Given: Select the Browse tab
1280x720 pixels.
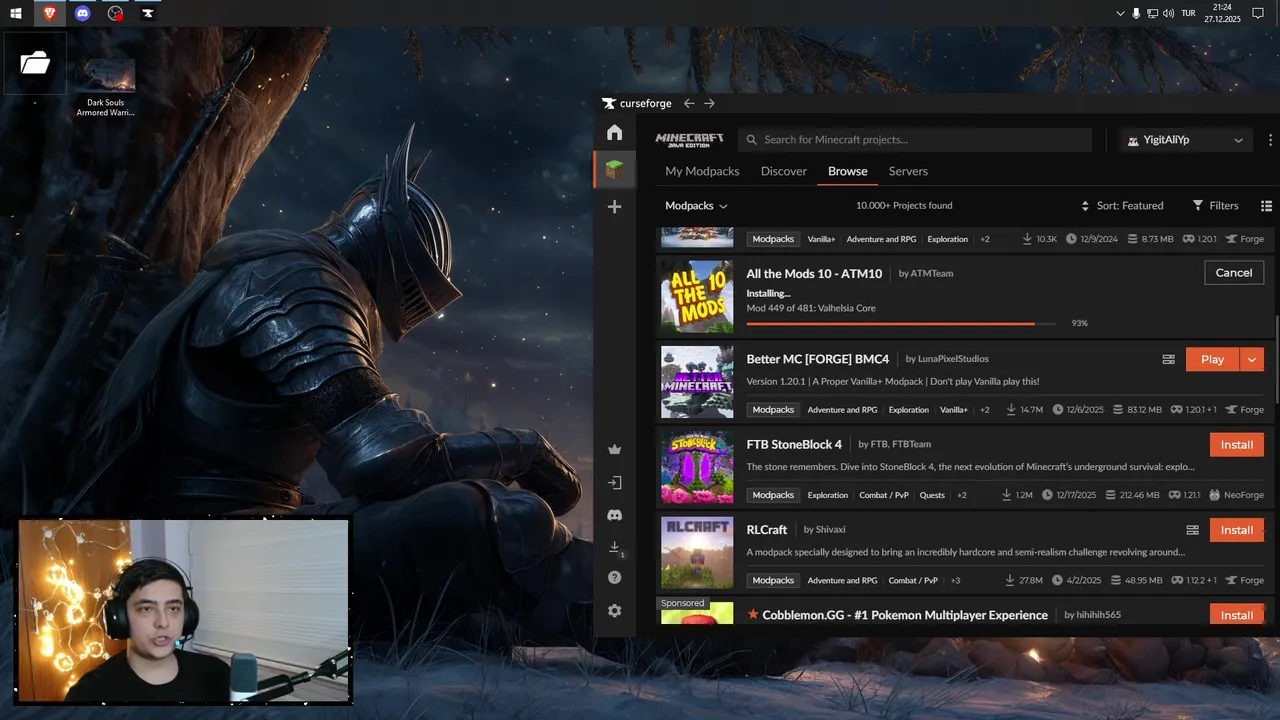Looking at the screenshot, I should 848,171.
